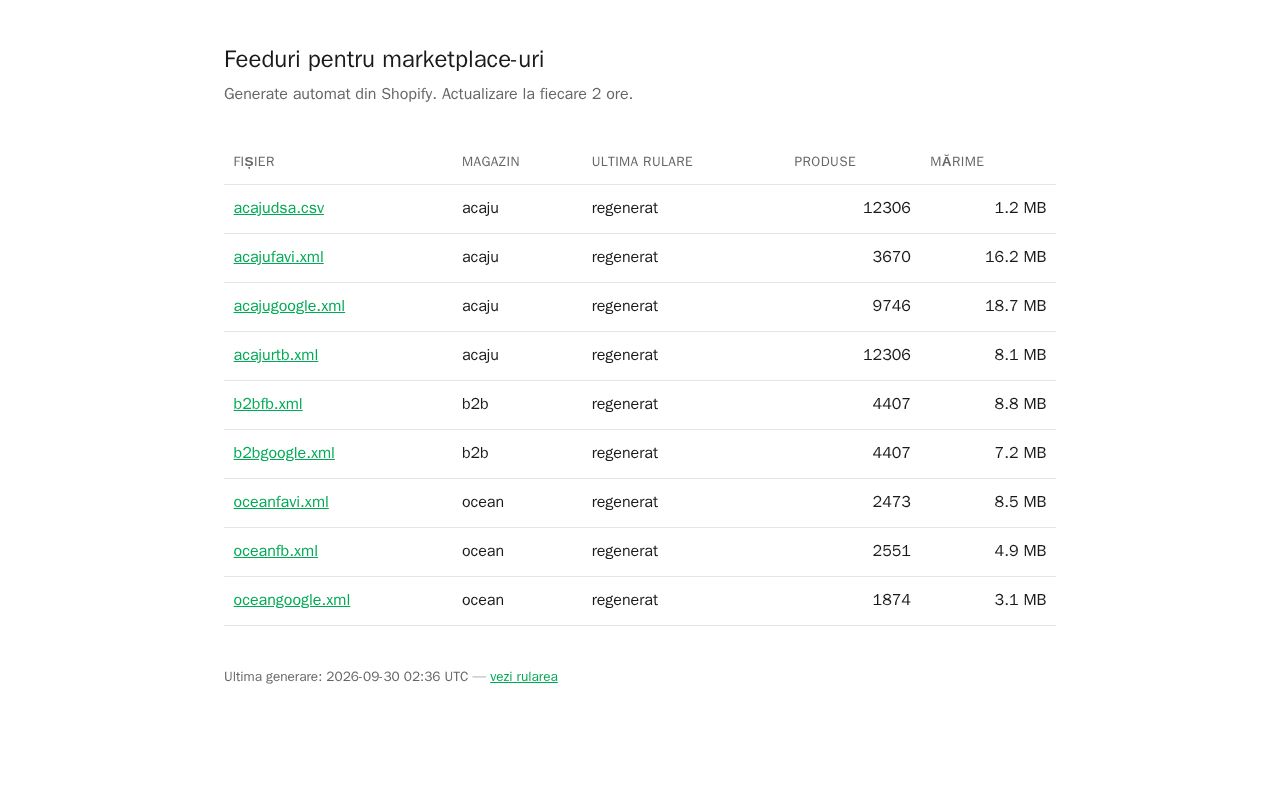Click the 12306 count in acajurtb.xml row
The height and width of the screenshot is (800, 1280).
click(x=887, y=355)
